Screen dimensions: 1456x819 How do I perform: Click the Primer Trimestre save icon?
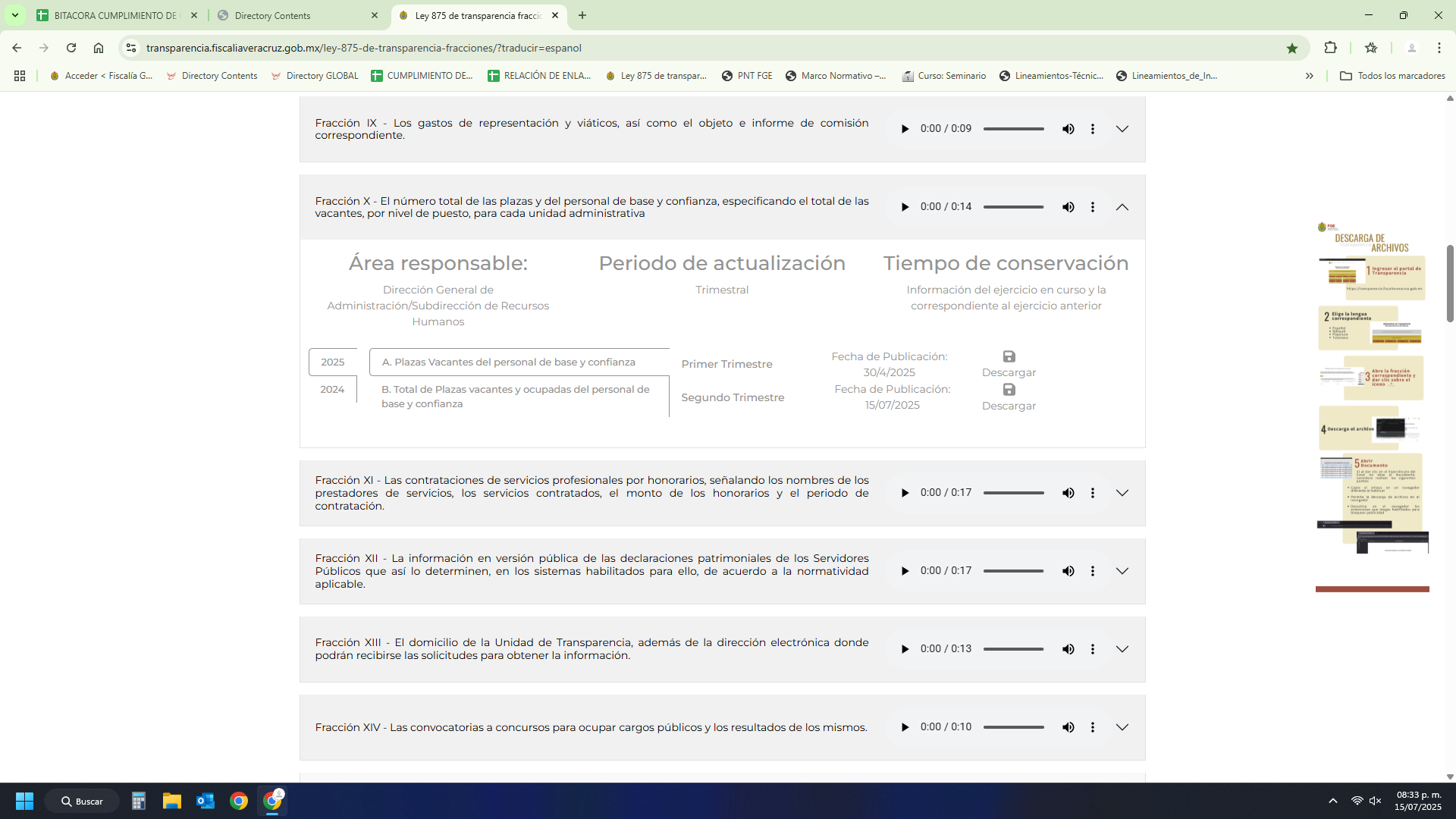pos(1009,356)
